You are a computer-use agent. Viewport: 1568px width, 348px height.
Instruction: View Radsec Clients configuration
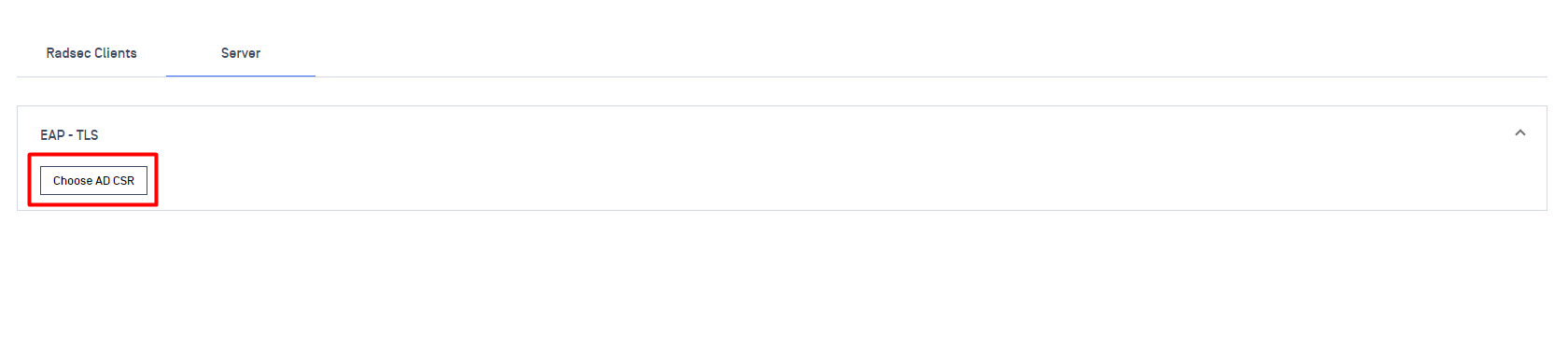(91, 53)
